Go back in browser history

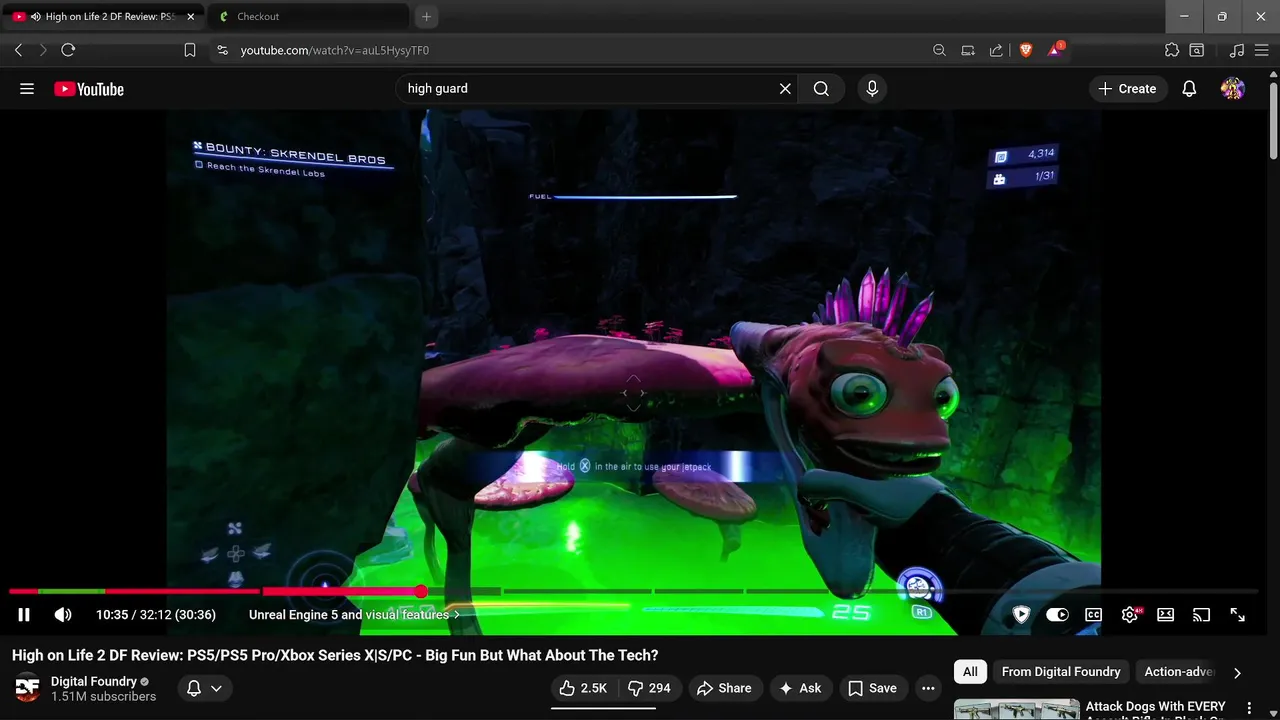pos(18,50)
